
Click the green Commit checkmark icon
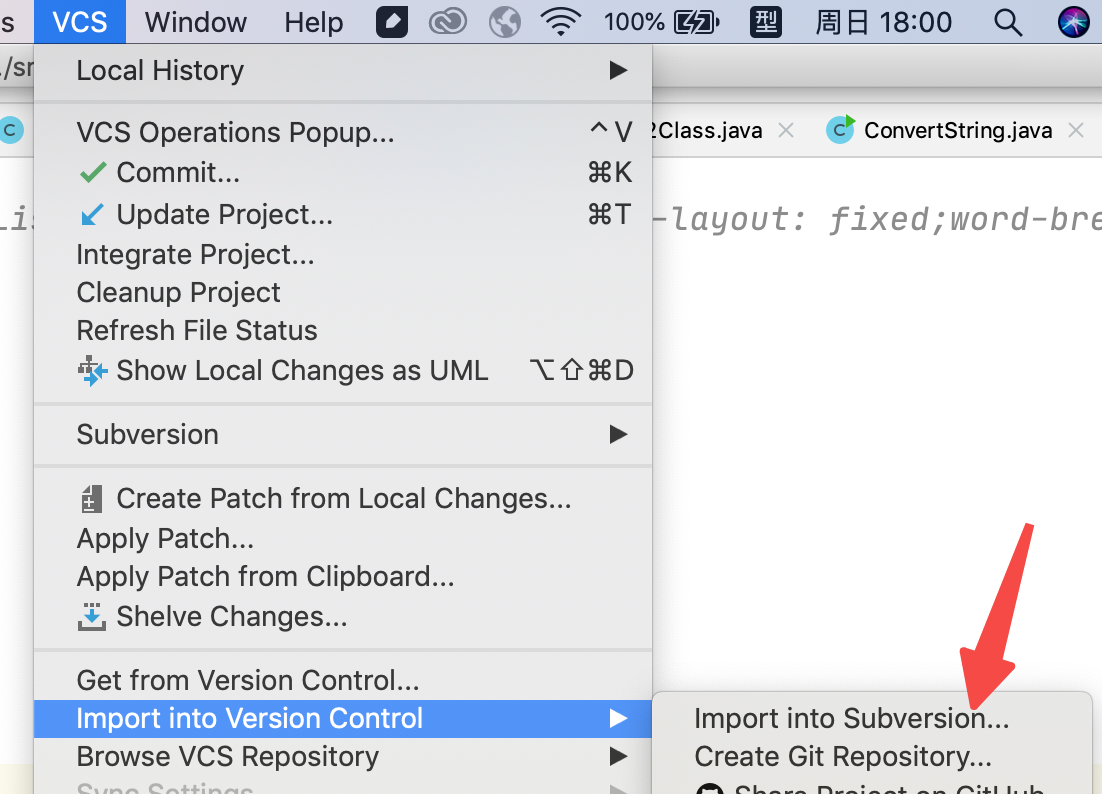[x=93, y=172]
